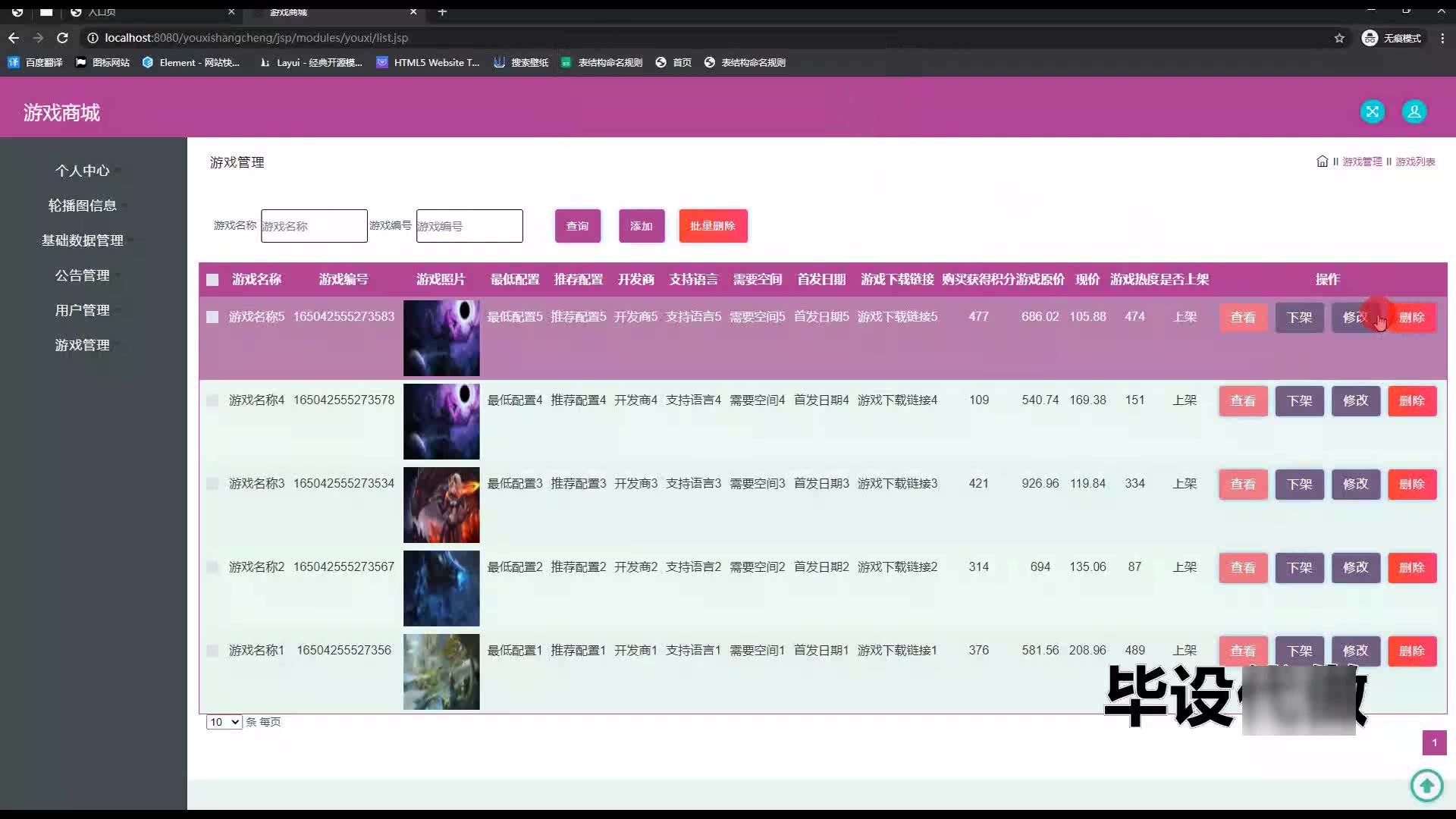1456x819 pixels.
Task: Reload the page with refresh icon
Action: [x=63, y=38]
